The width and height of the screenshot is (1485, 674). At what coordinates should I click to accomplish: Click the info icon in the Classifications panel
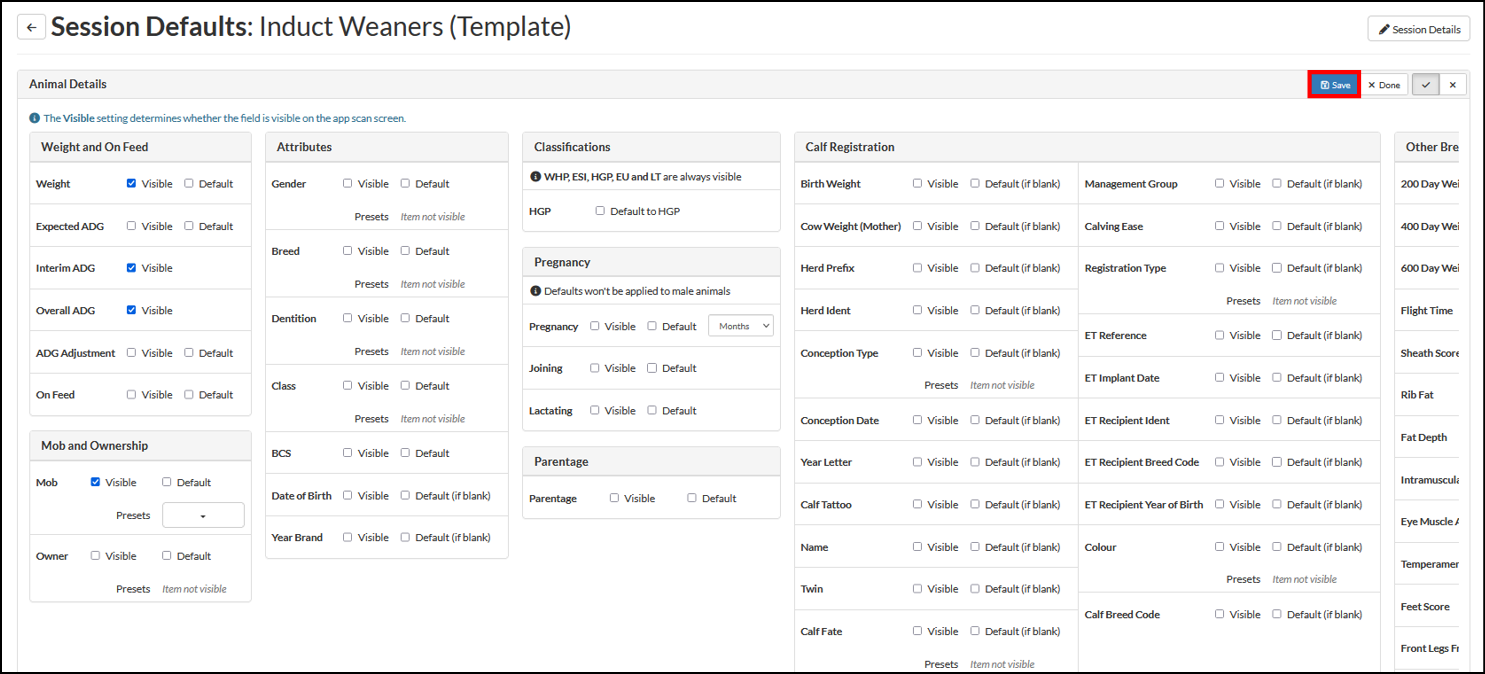point(534,178)
